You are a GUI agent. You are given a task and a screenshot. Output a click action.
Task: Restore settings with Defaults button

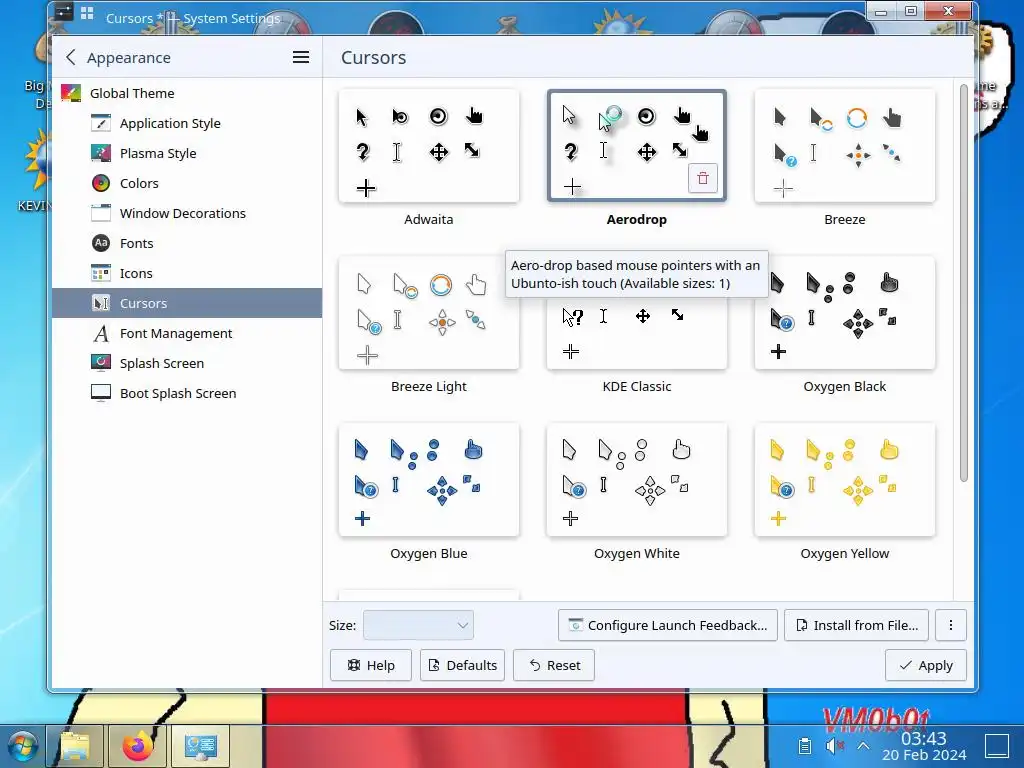coord(462,665)
